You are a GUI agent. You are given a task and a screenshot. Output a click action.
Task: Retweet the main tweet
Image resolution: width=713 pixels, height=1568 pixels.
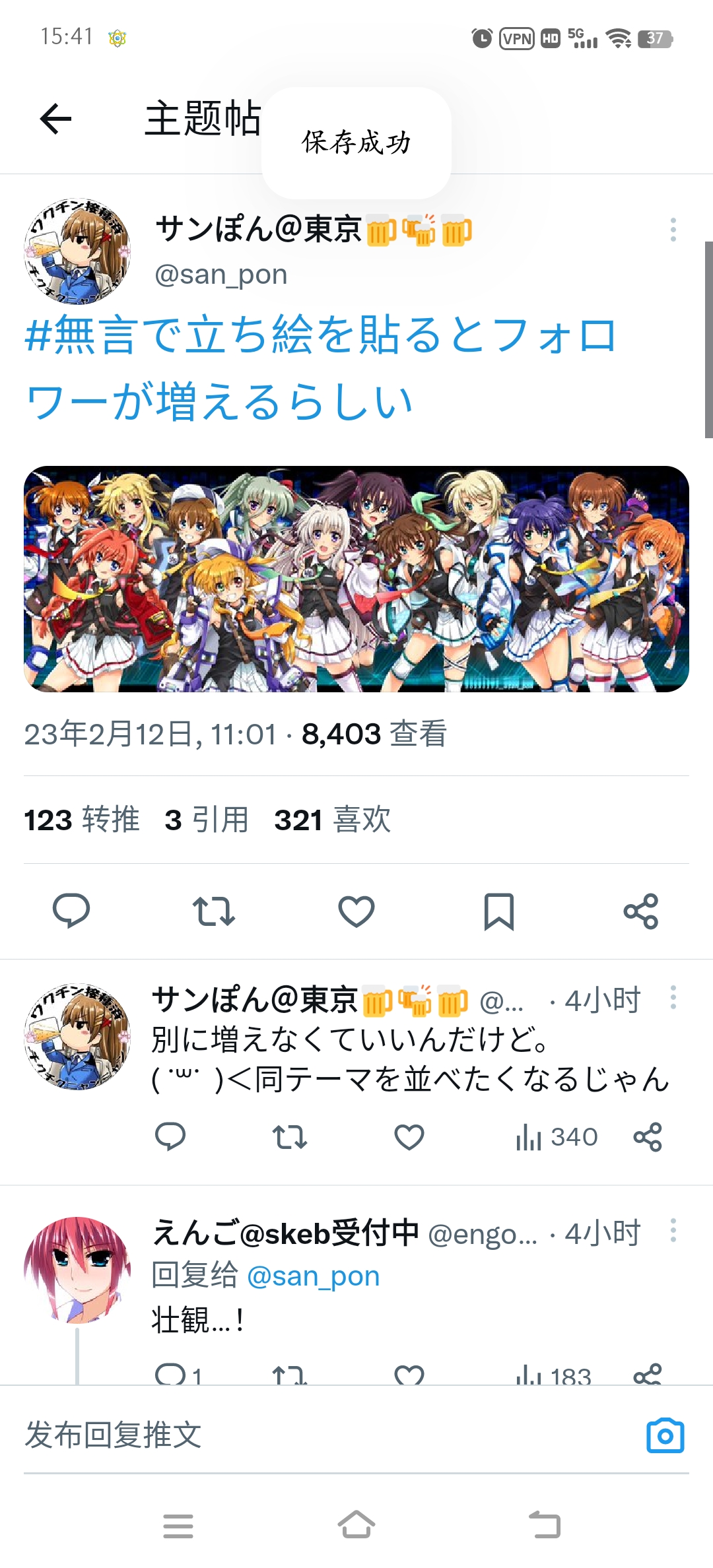tap(214, 911)
